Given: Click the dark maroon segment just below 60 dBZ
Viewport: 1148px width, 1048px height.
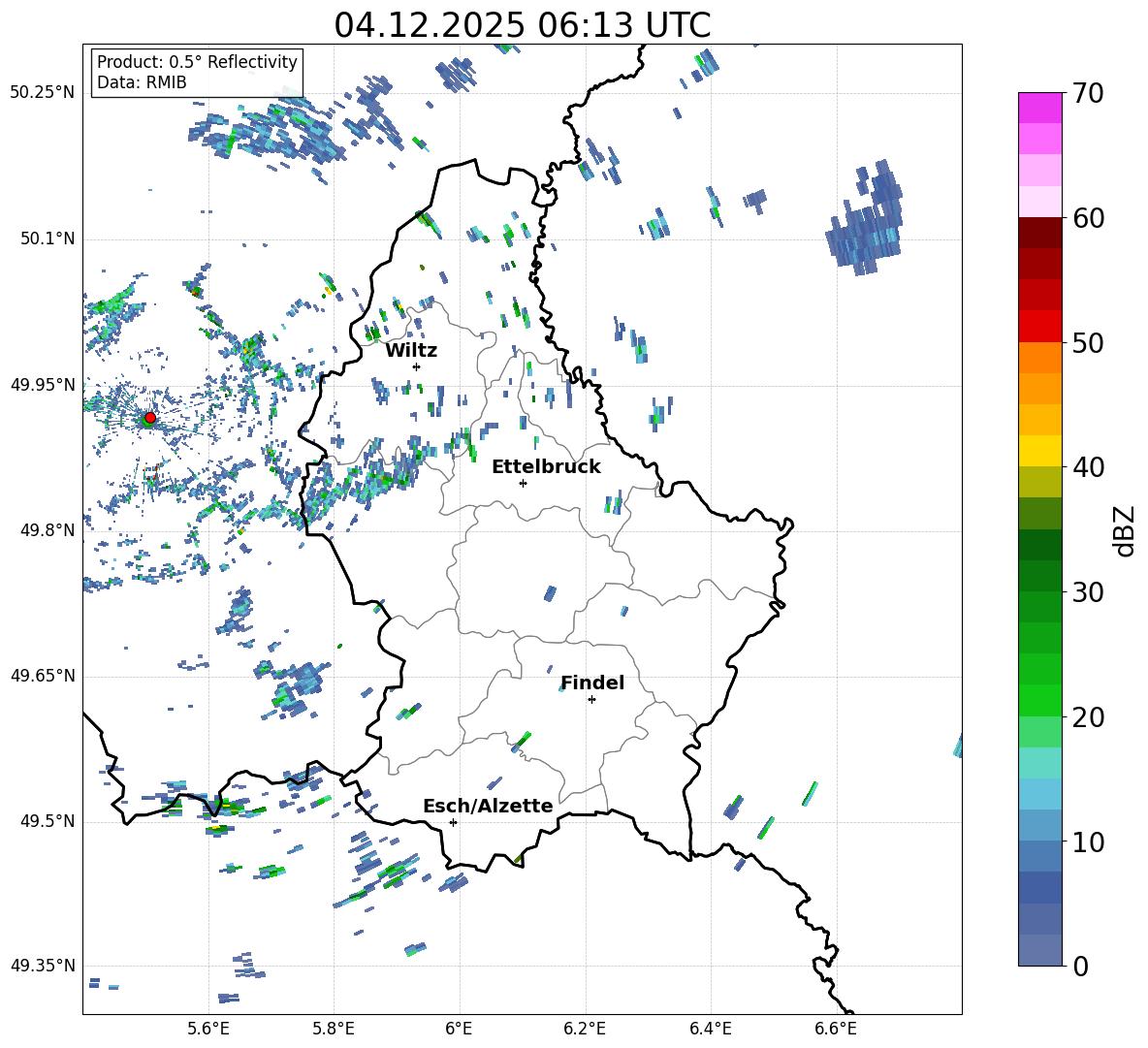Looking at the screenshot, I should tap(1039, 233).
